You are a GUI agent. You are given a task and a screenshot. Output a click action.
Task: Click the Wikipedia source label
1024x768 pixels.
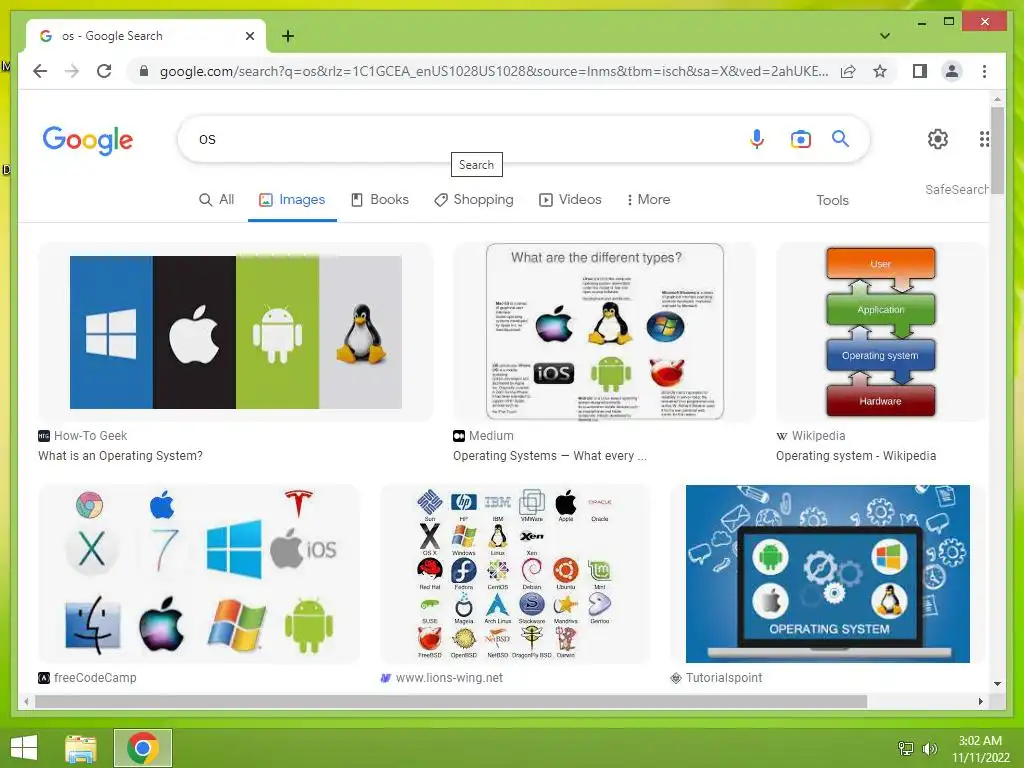[x=818, y=436]
